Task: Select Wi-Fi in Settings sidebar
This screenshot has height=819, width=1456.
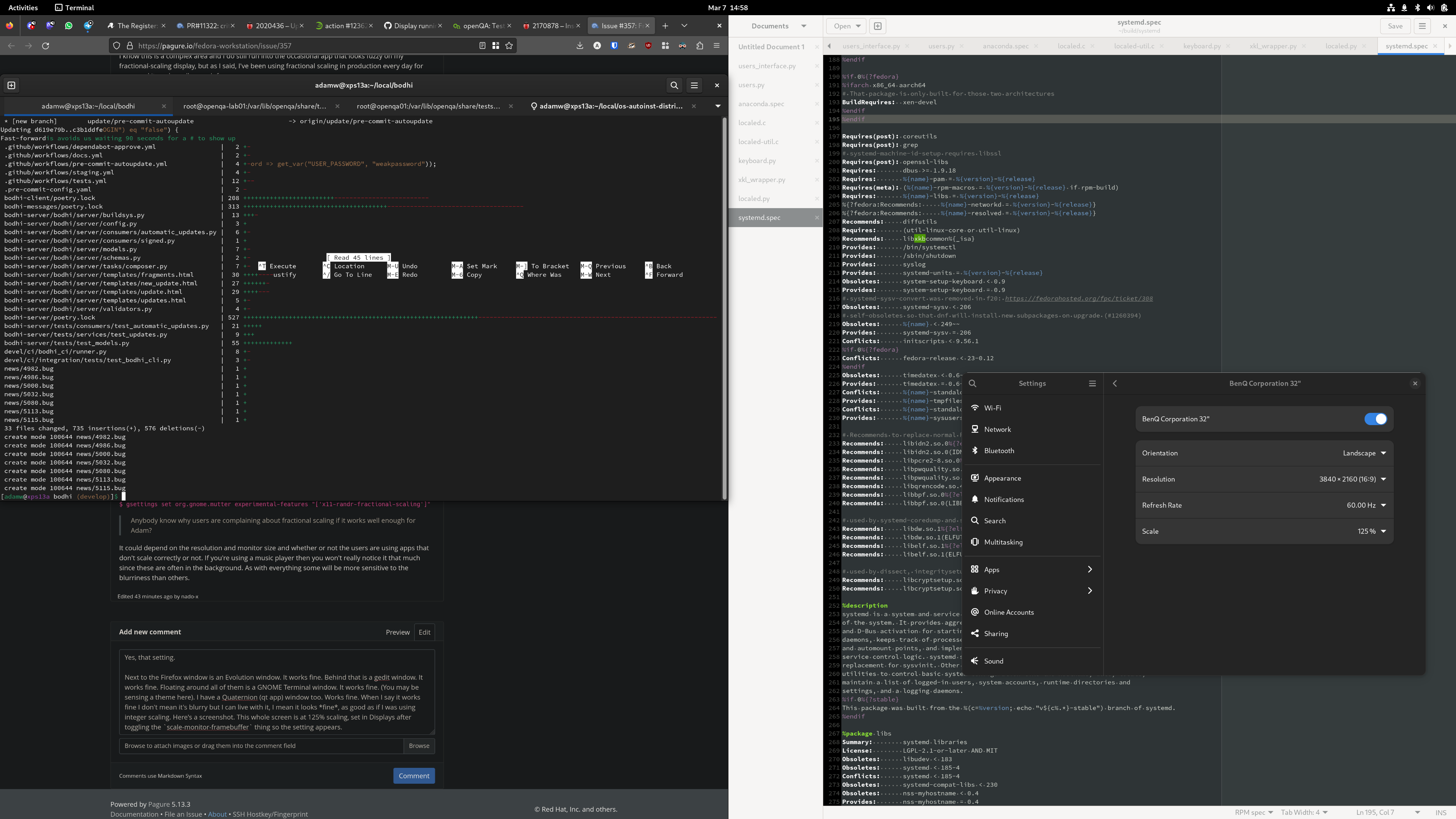Action: tap(1032, 408)
